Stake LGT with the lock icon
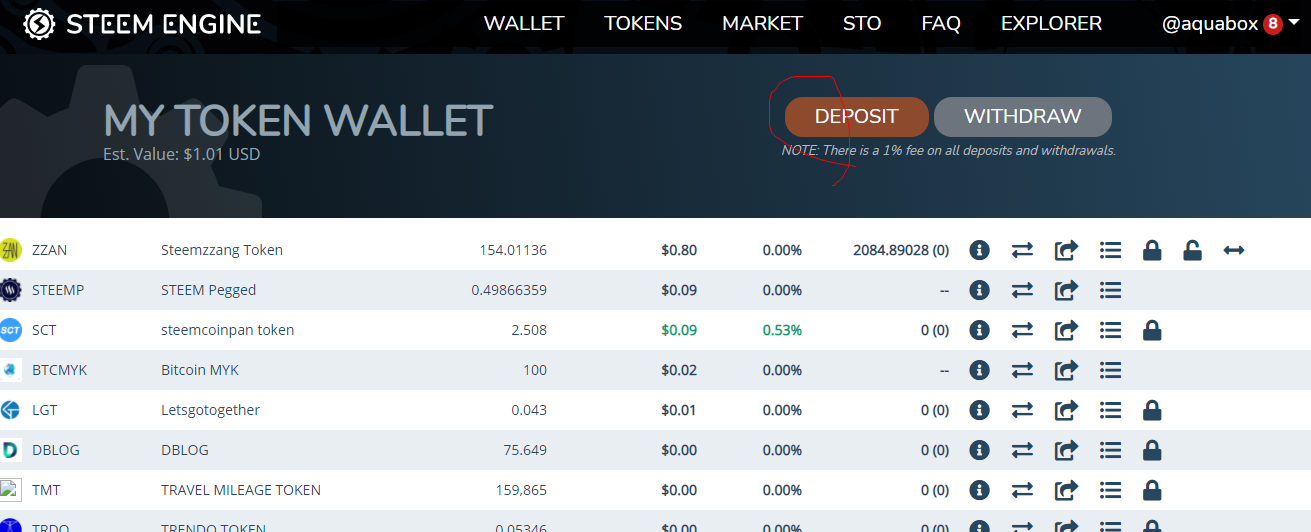This screenshot has height=532, width=1311. pos(1152,410)
